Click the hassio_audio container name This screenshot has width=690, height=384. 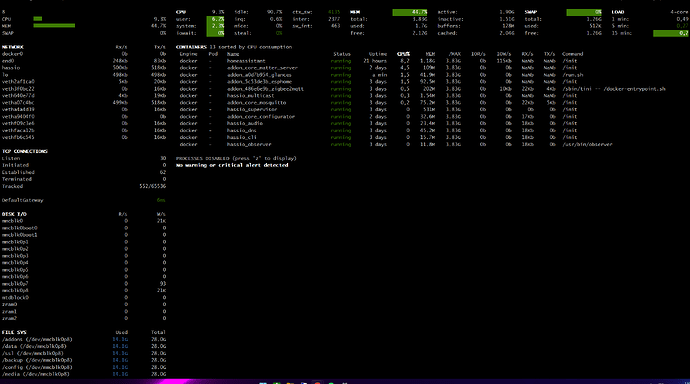tap(245, 124)
